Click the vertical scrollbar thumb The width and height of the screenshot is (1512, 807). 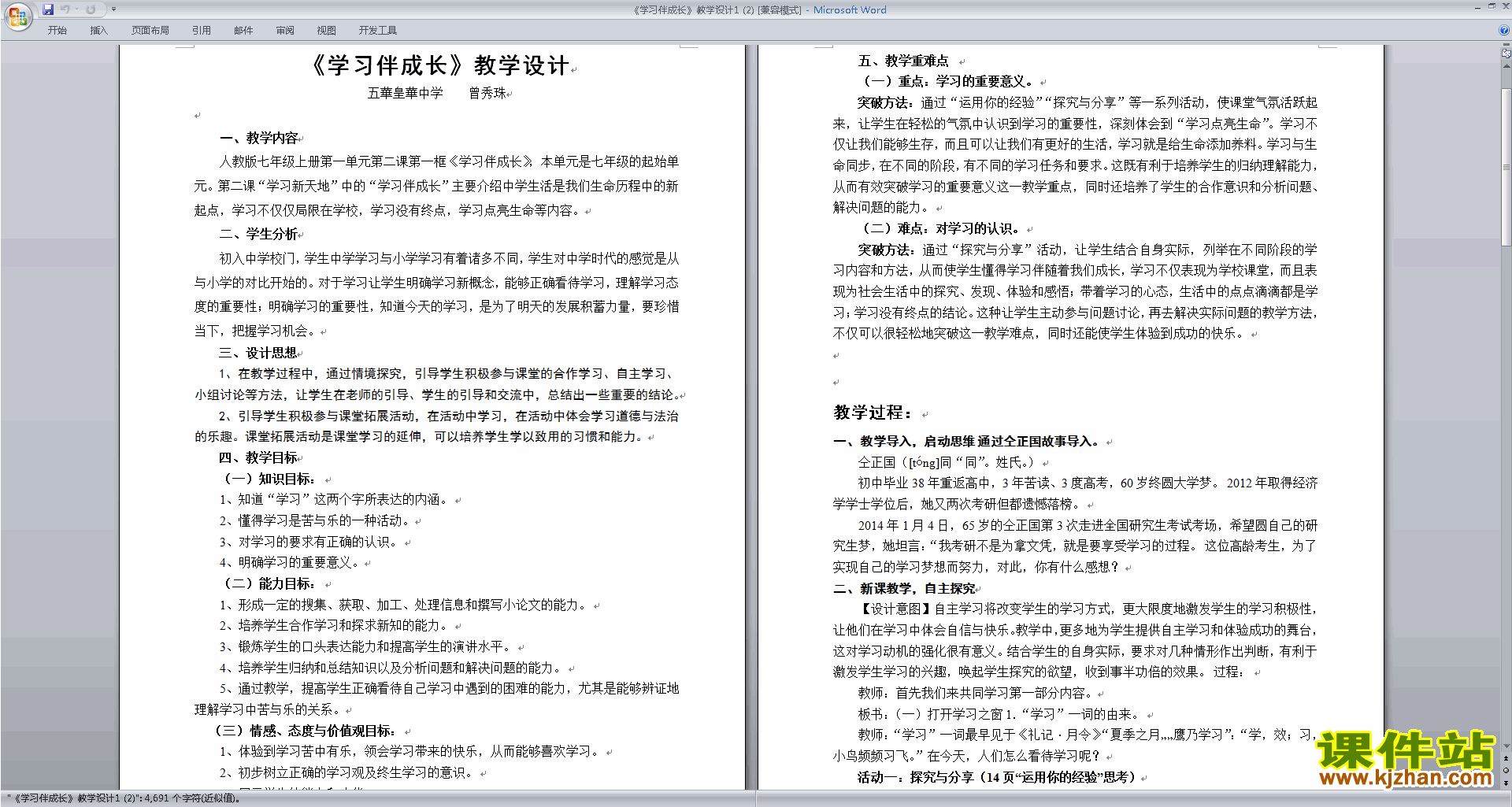point(1506,167)
